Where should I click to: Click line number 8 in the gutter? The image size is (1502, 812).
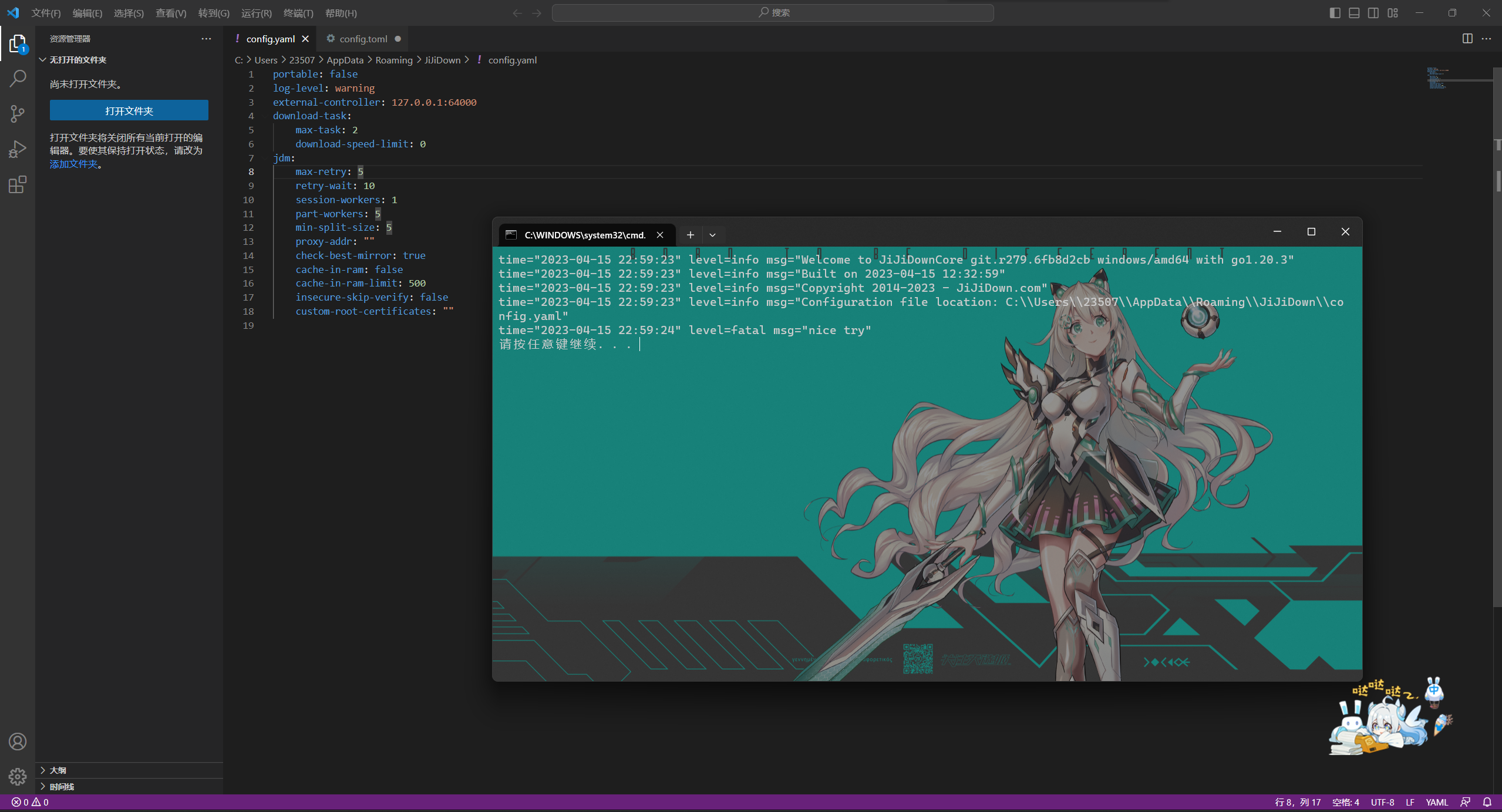coord(251,171)
